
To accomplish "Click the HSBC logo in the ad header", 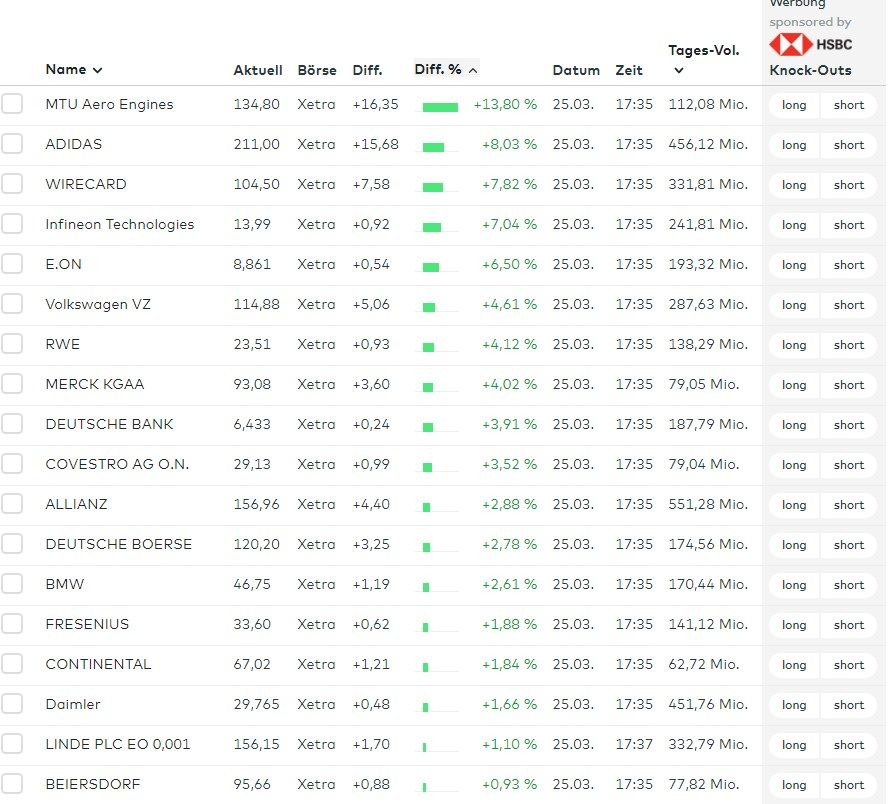I will point(811,45).
